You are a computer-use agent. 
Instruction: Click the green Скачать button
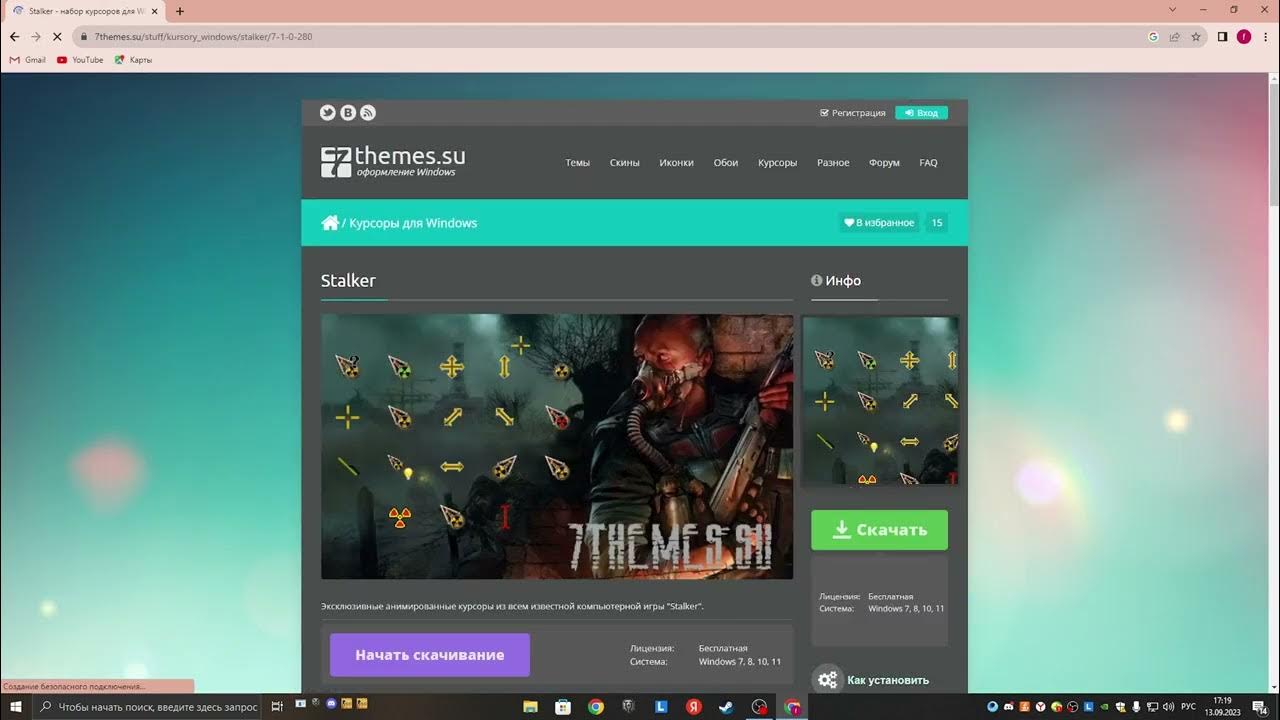[879, 530]
